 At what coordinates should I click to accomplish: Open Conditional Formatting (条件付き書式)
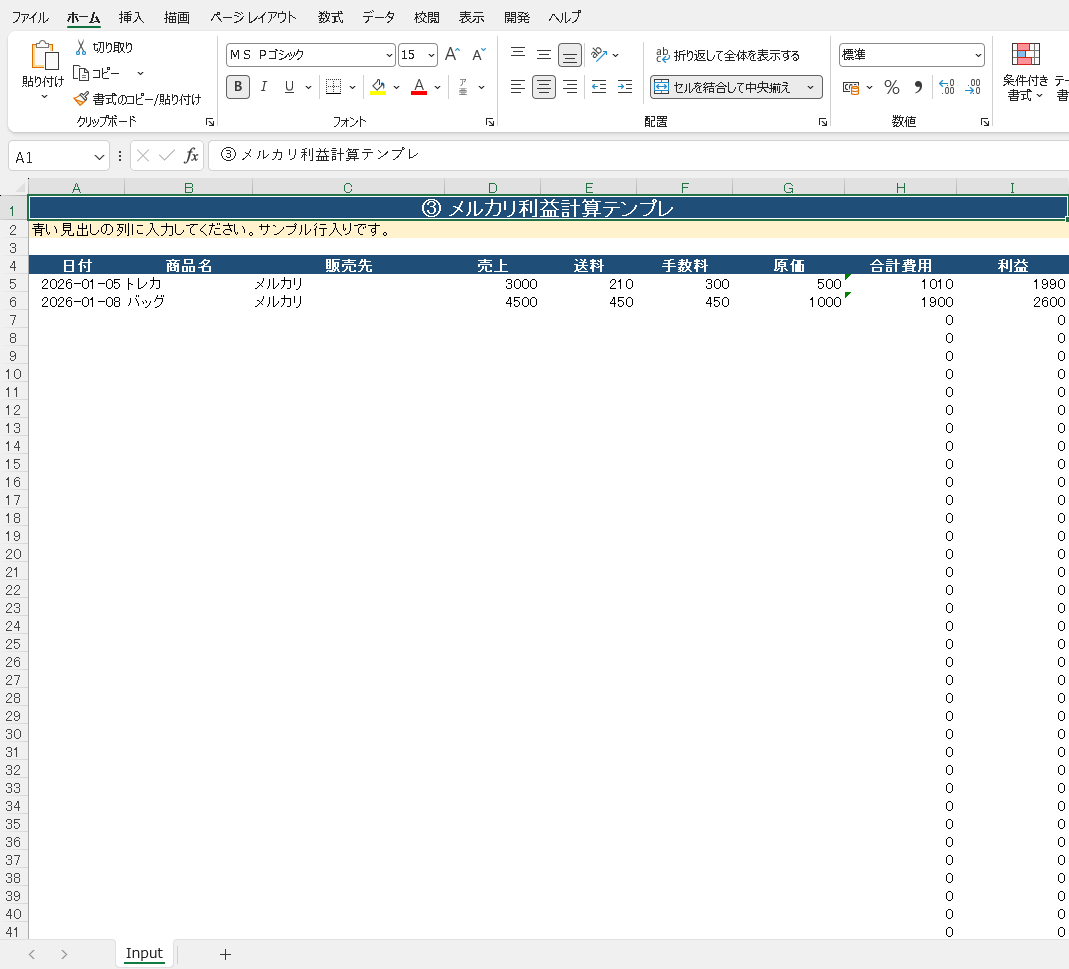[x=1025, y=71]
